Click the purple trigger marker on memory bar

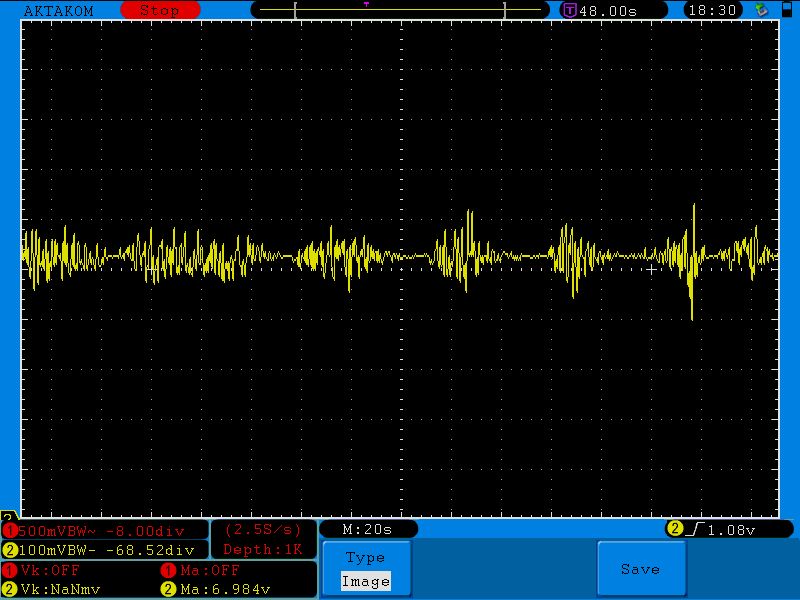366,5
